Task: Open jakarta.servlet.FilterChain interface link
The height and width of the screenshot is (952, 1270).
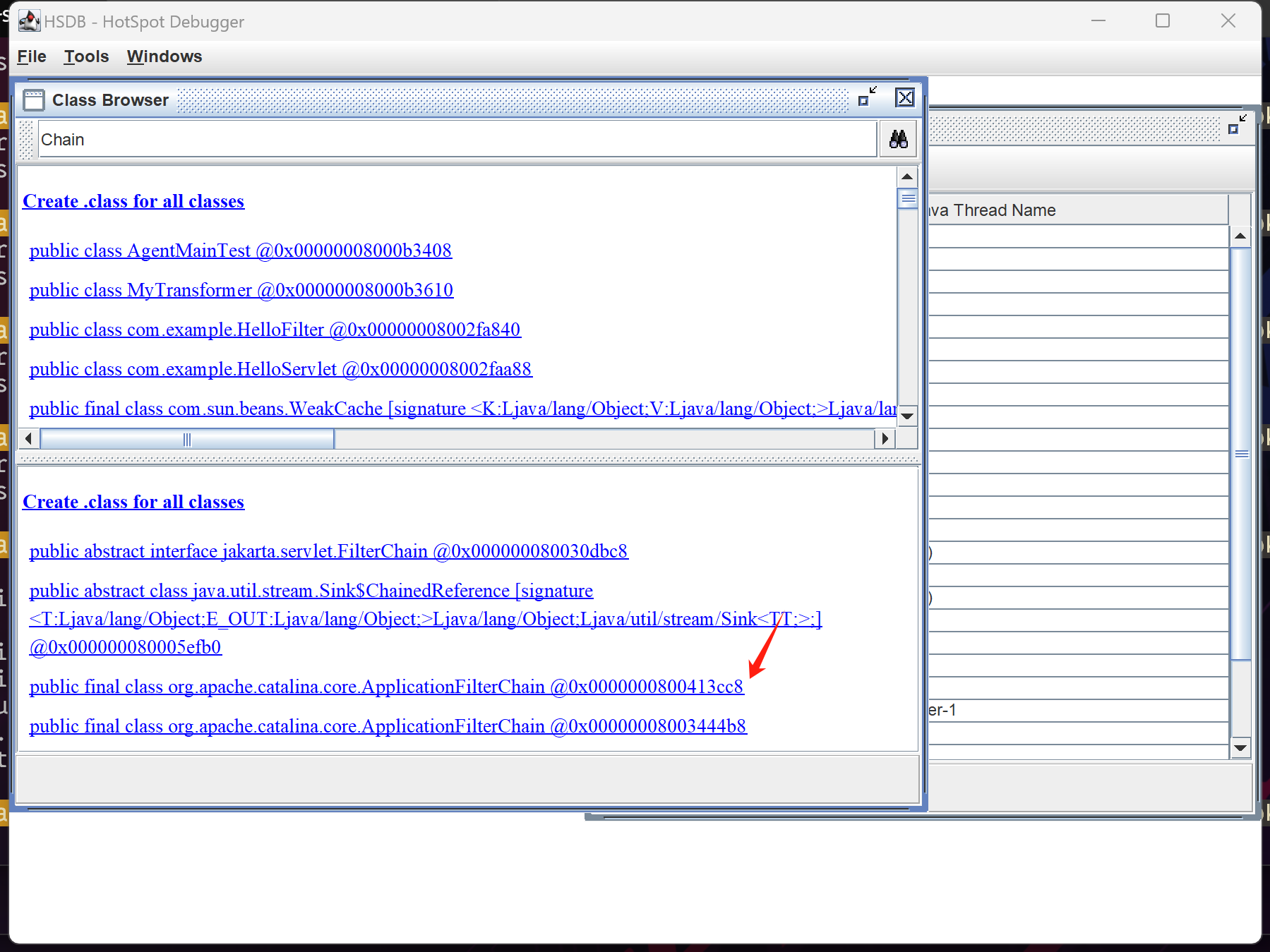Action: click(328, 551)
